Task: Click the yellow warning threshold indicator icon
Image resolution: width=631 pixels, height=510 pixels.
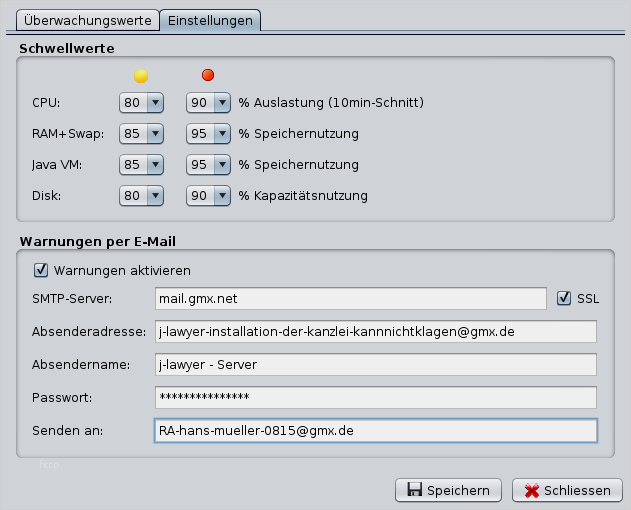Action: tap(141, 76)
